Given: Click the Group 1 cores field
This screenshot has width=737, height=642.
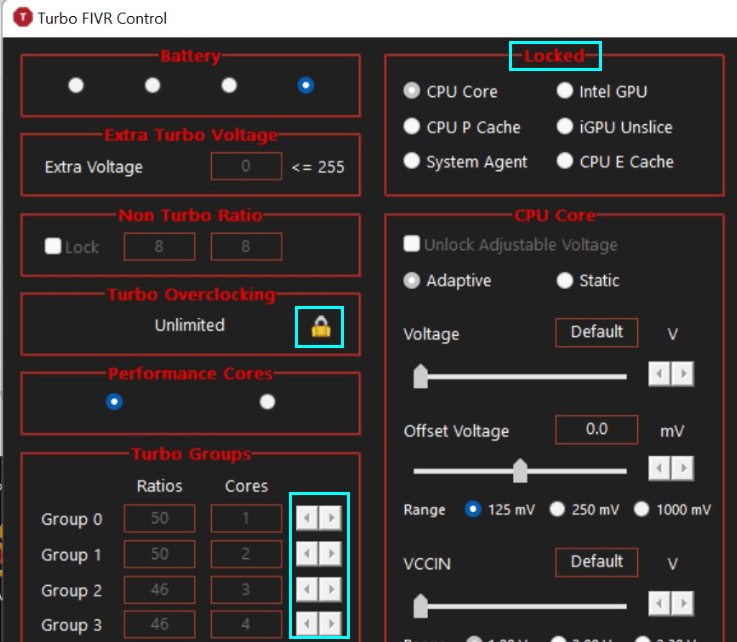Looking at the screenshot, I should point(246,554).
